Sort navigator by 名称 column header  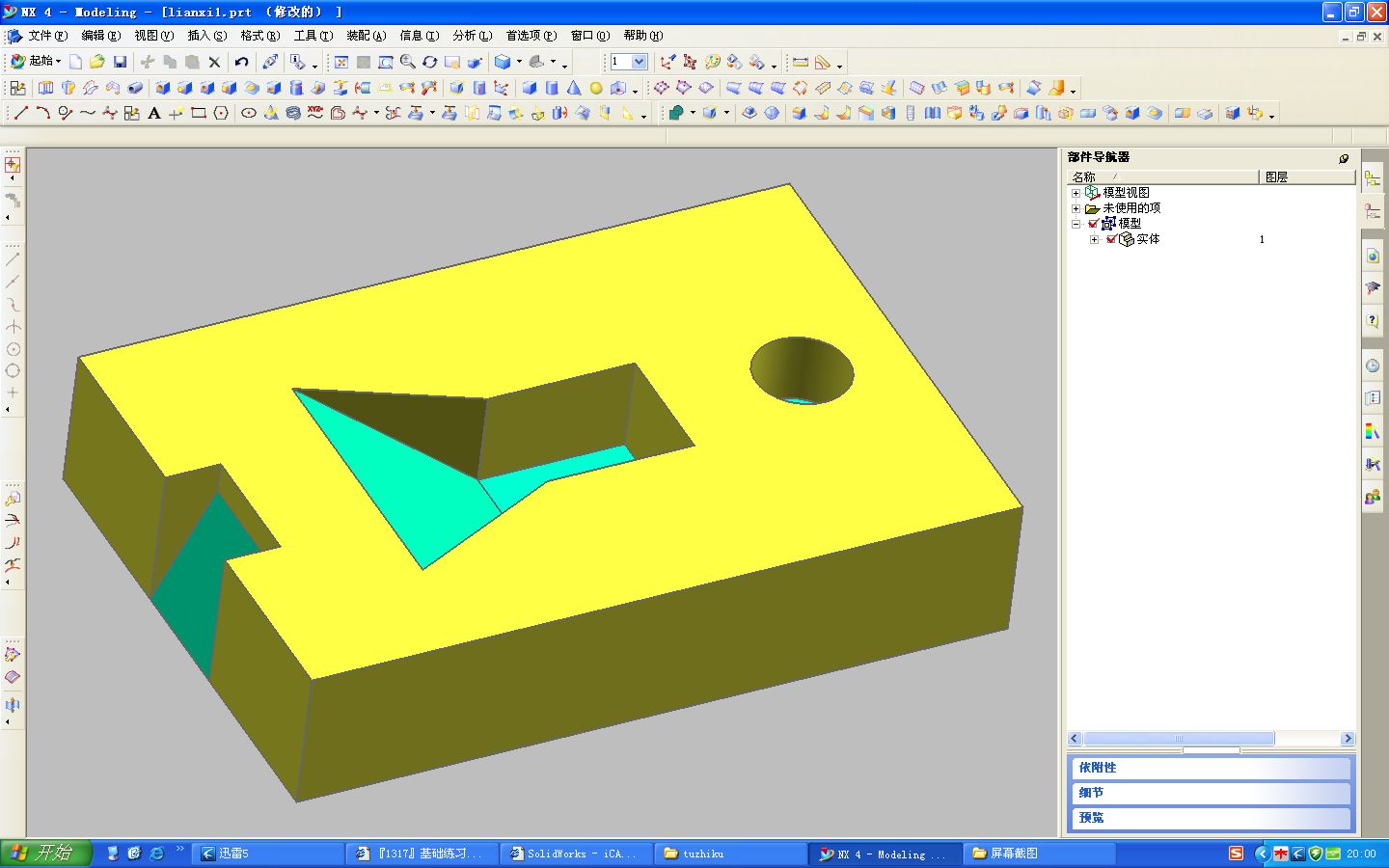tap(1162, 176)
